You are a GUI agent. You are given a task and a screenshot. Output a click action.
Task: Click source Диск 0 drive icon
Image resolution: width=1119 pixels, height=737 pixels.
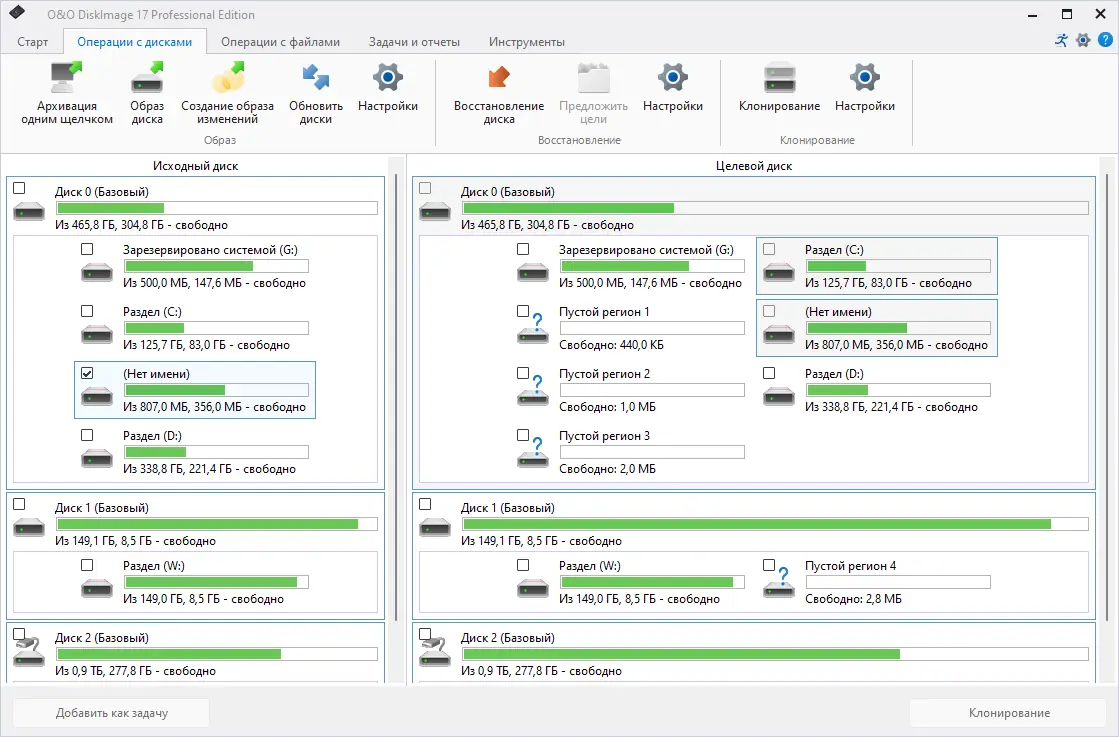(29, 211)
